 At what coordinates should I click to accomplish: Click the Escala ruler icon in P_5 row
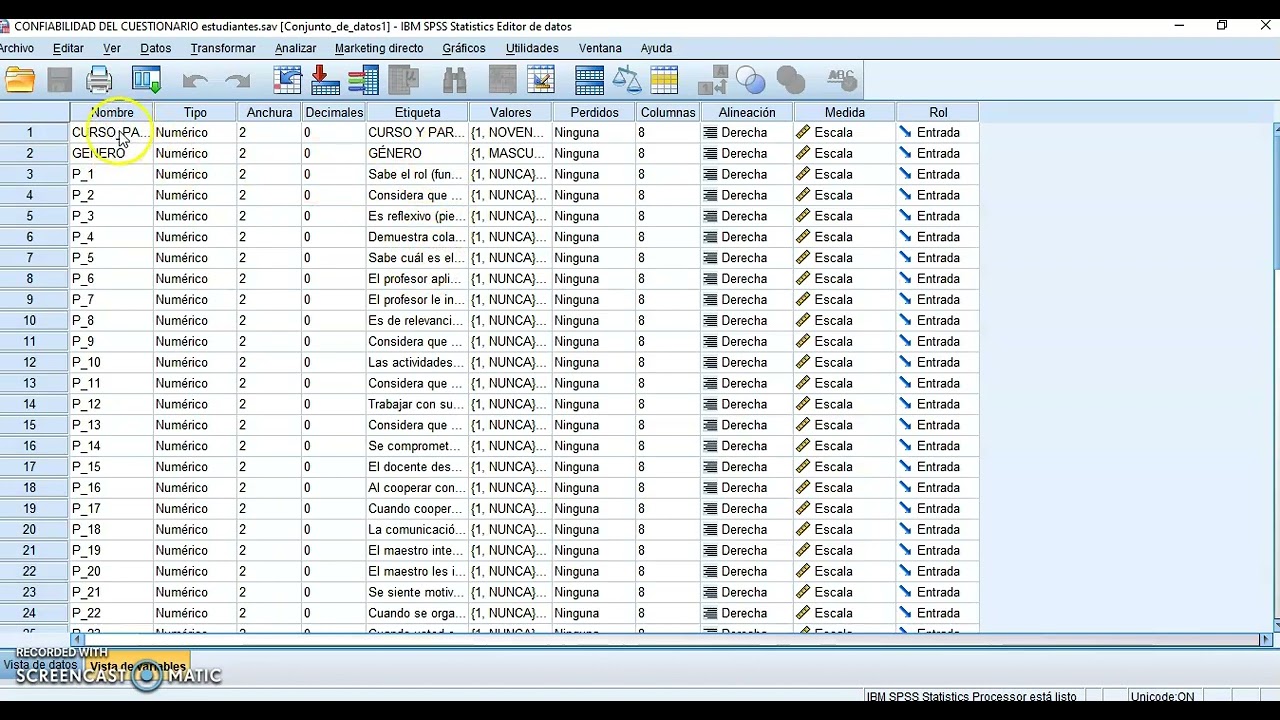tap(803, 258)
